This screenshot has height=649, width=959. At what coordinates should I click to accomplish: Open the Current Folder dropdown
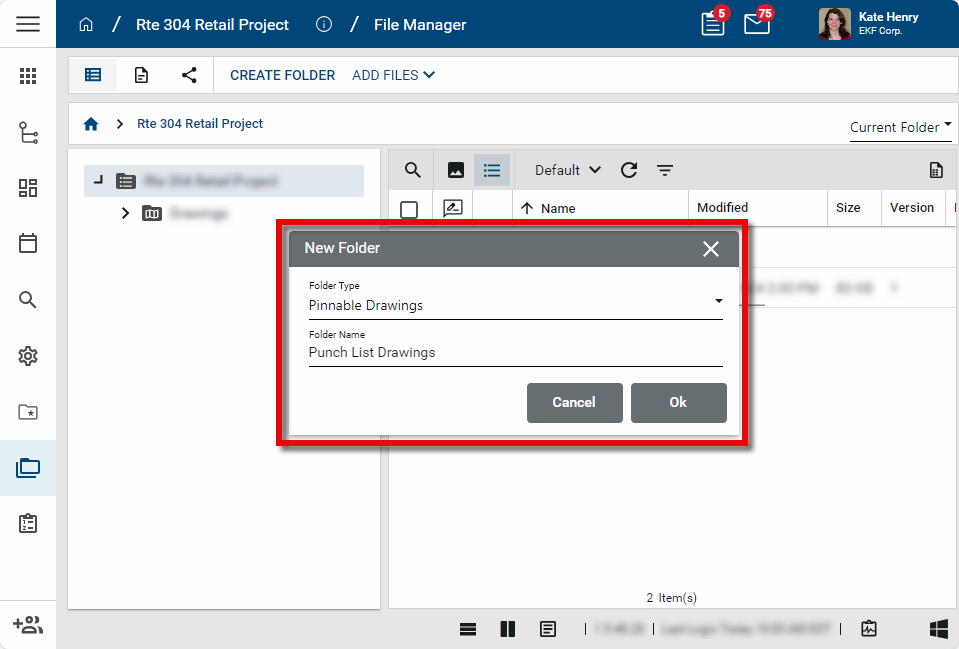[x=900, y=127]
